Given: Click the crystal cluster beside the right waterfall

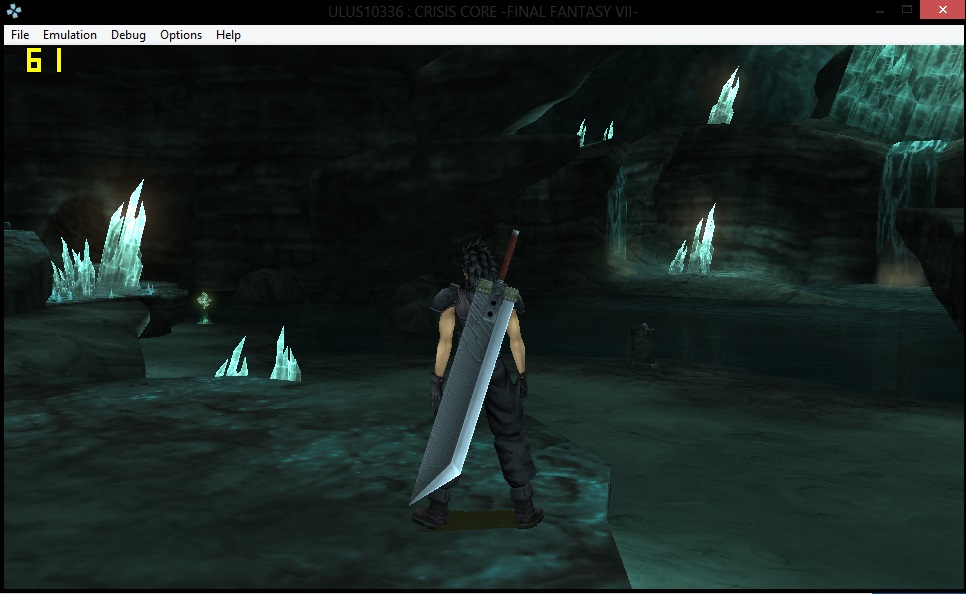Looking at the screenshot, I should [x=696, y=243].
